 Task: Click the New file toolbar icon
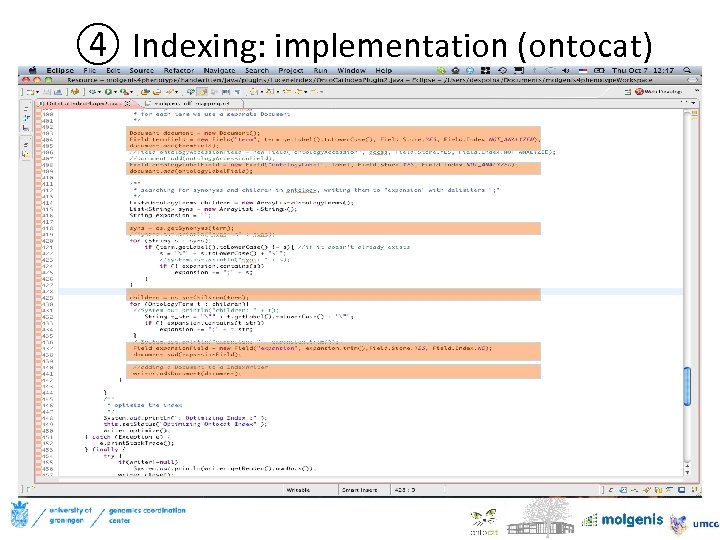(30, 92)
